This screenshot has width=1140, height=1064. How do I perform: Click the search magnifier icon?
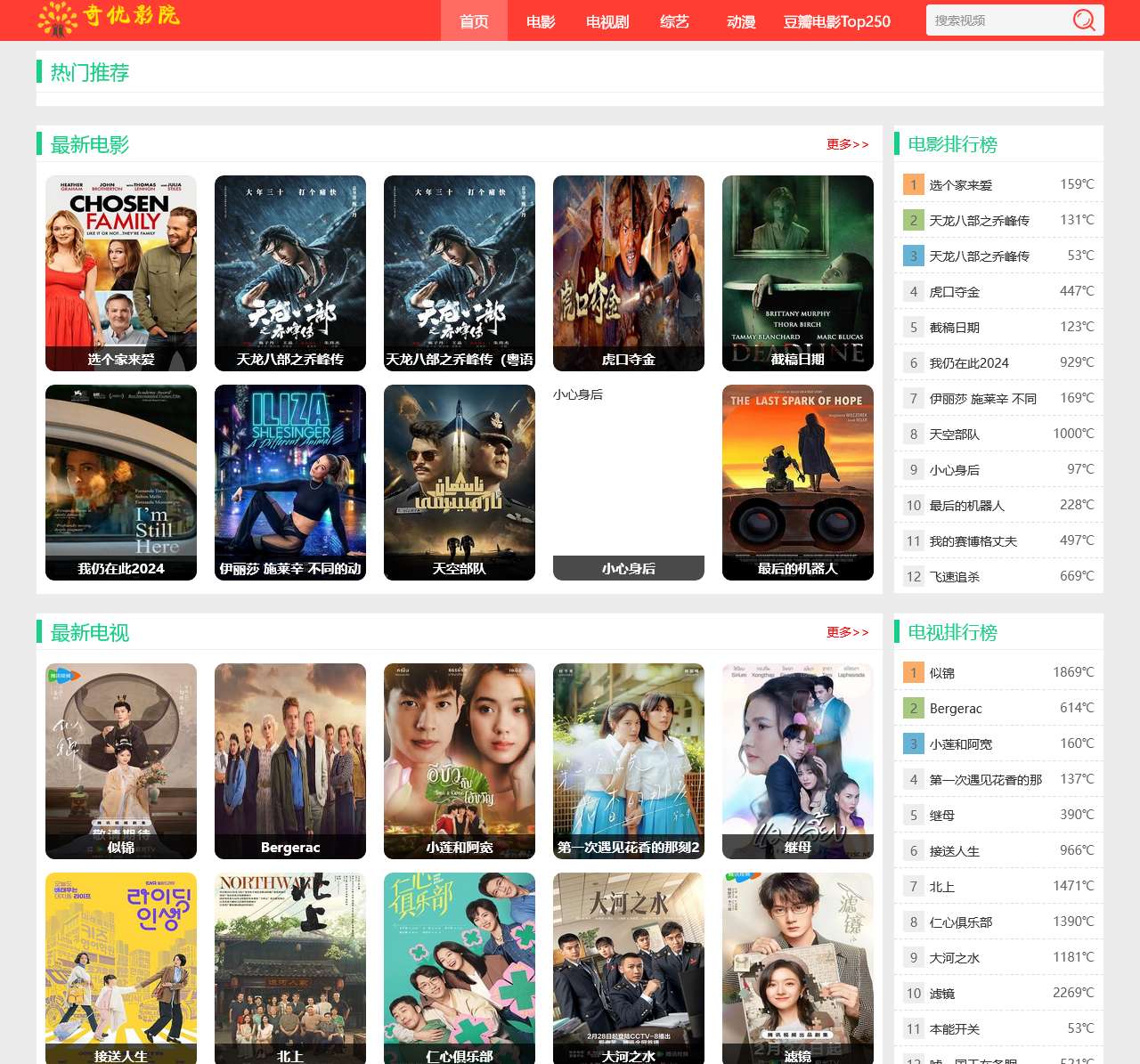(1084, 20)
